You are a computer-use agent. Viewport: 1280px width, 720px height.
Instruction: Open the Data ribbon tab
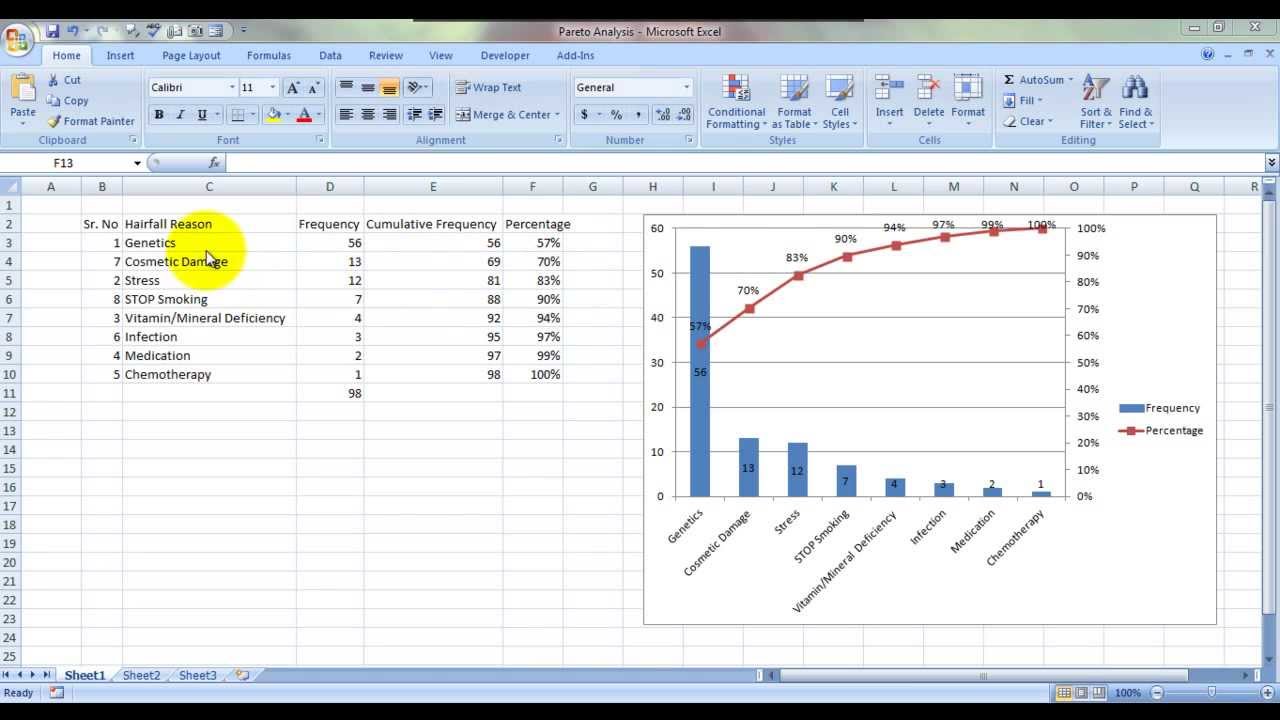331,56
